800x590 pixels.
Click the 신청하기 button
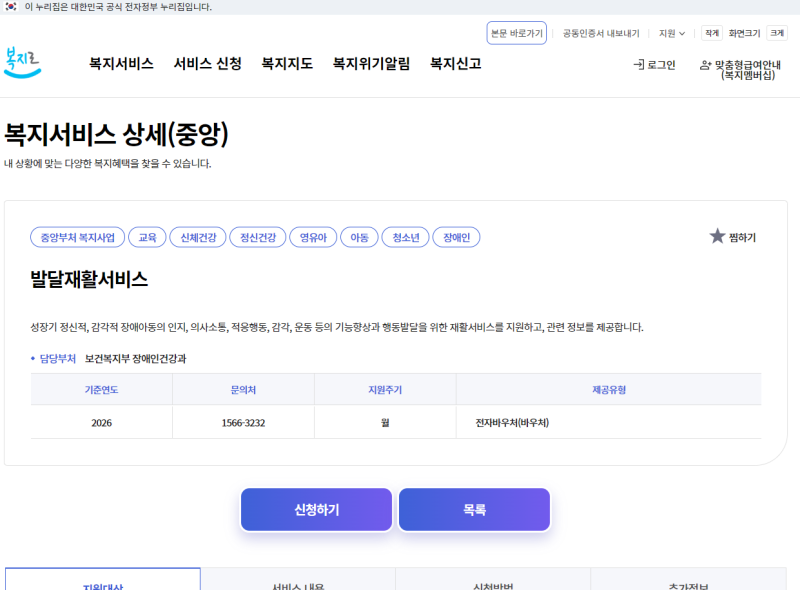click(316, 509)
